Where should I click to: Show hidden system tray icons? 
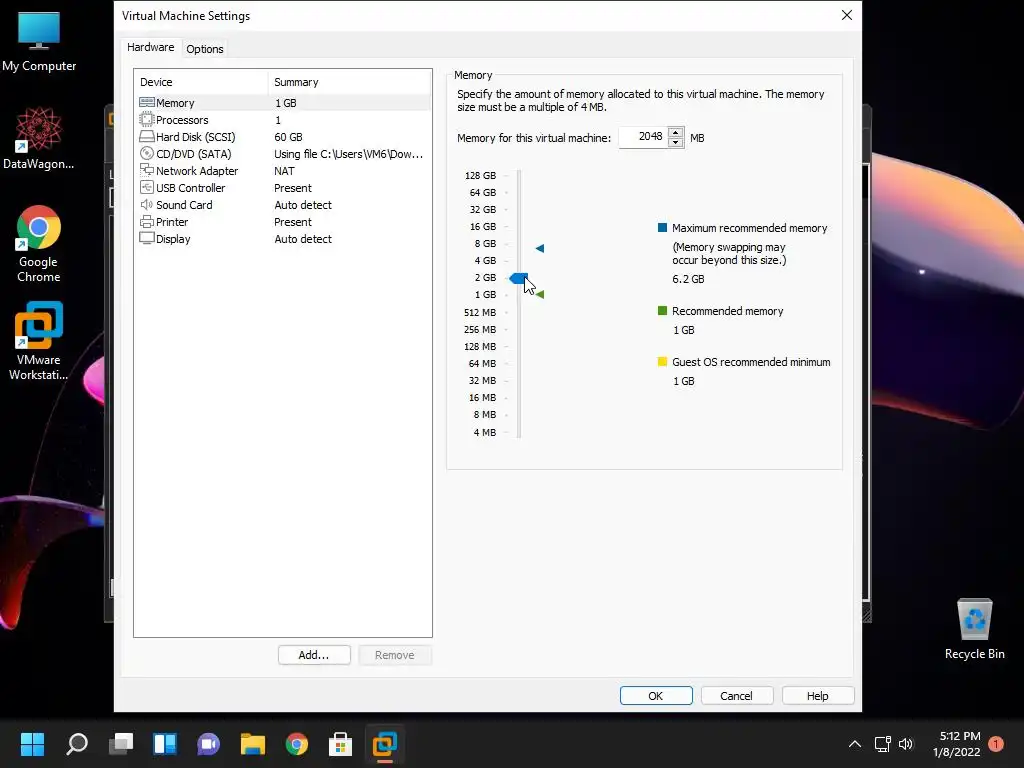854,744
